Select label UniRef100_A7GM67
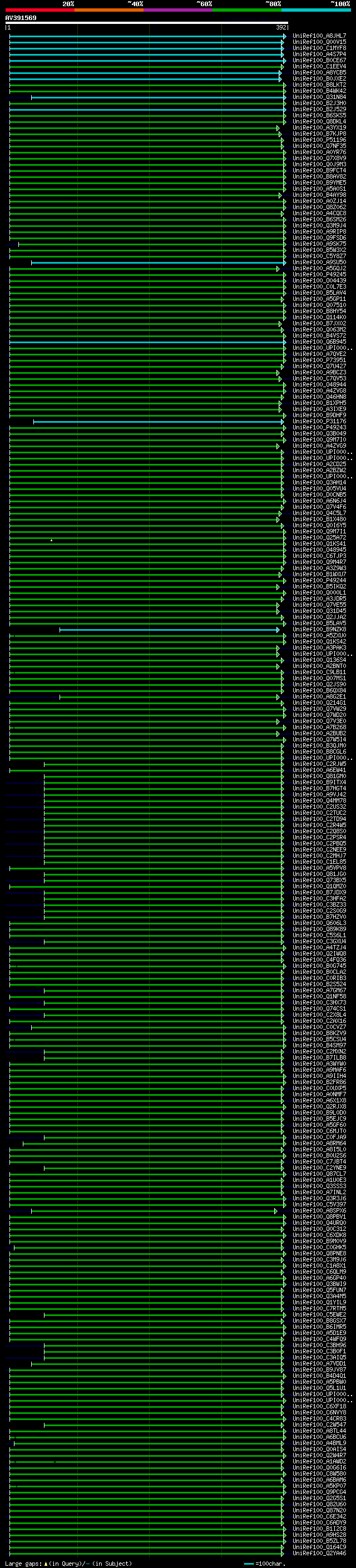 coord(319,991)
